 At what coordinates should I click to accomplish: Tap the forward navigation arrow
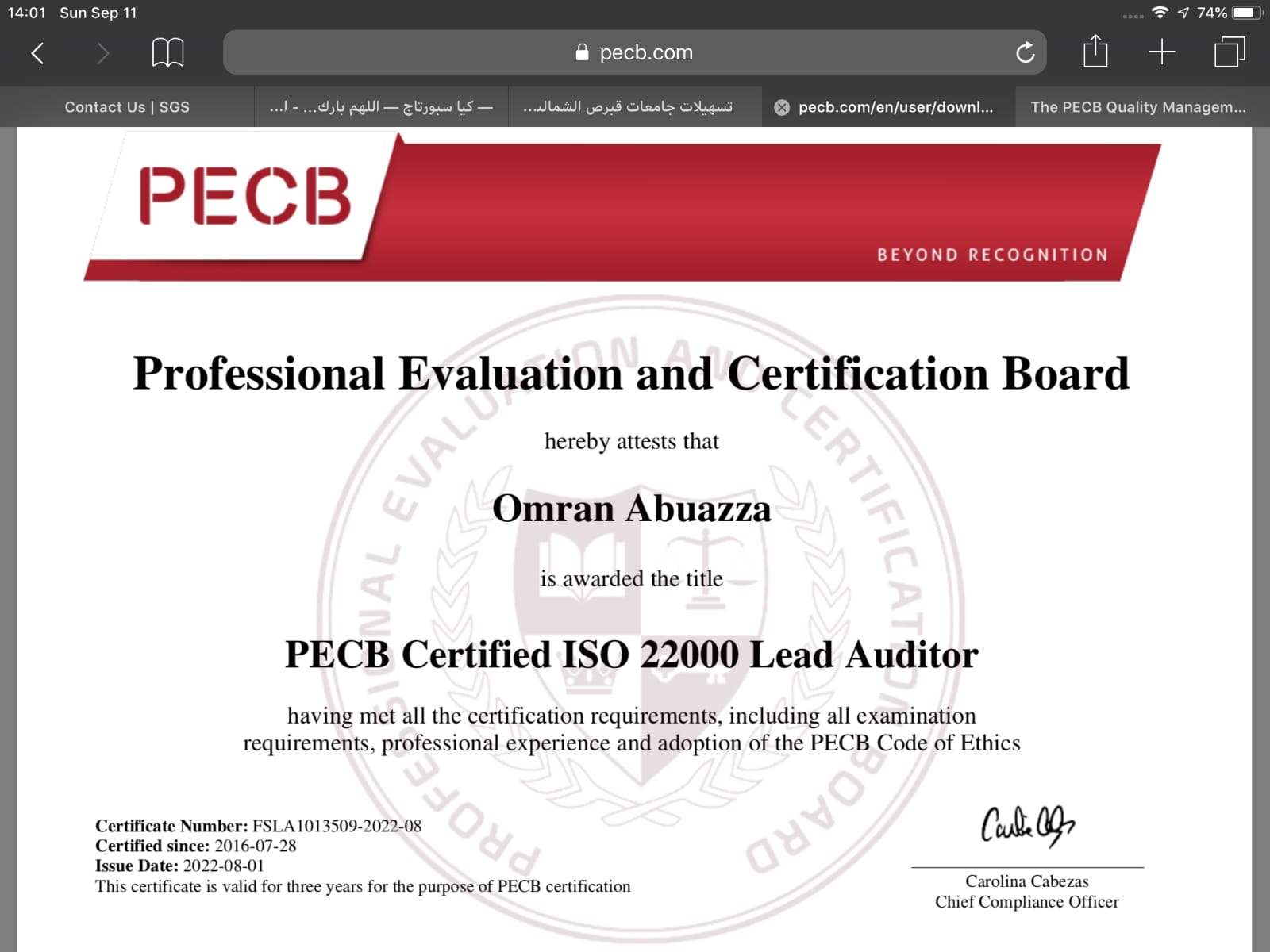click(102, 53)
